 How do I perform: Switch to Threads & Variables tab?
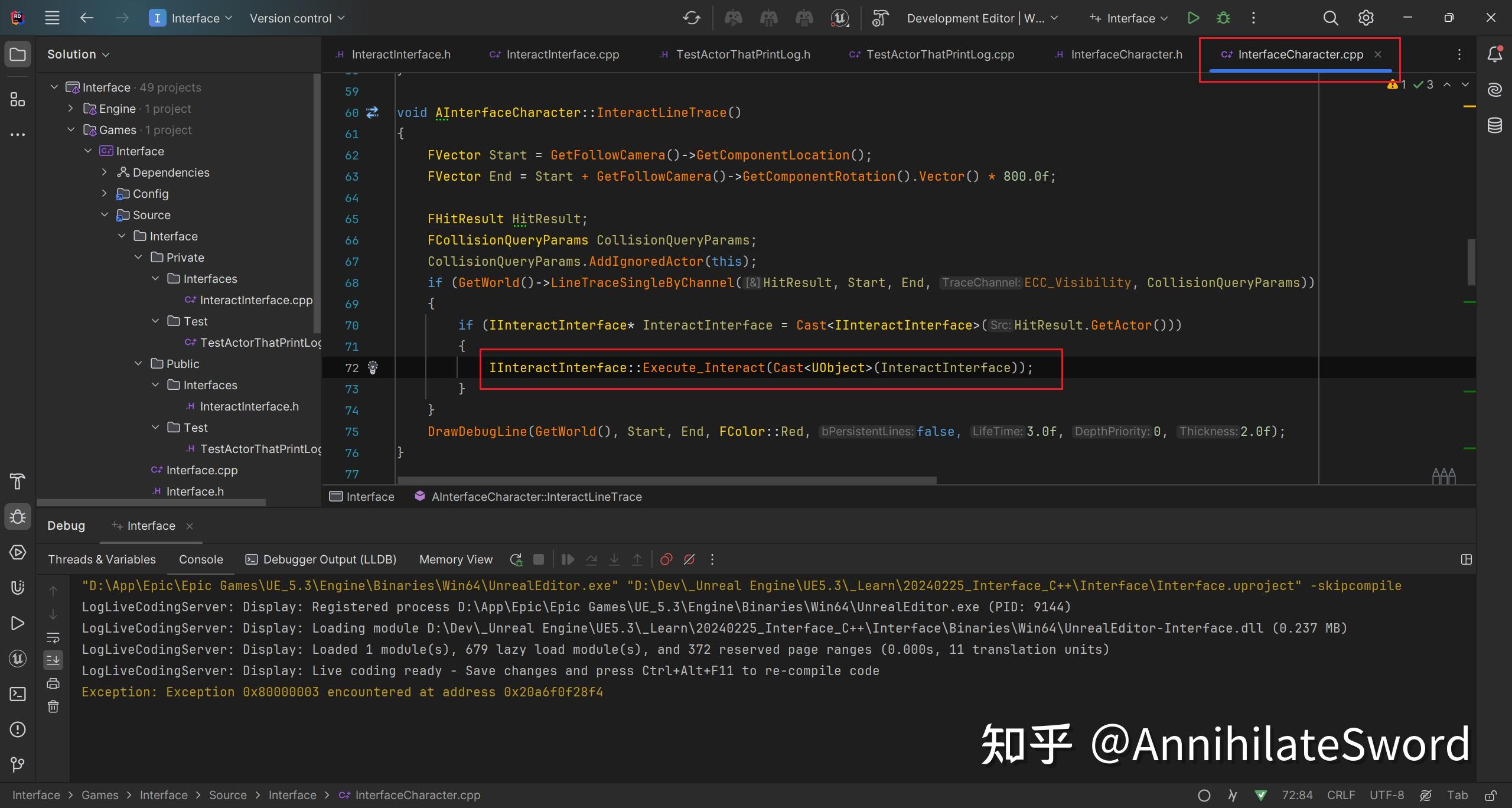pos(102,559)
